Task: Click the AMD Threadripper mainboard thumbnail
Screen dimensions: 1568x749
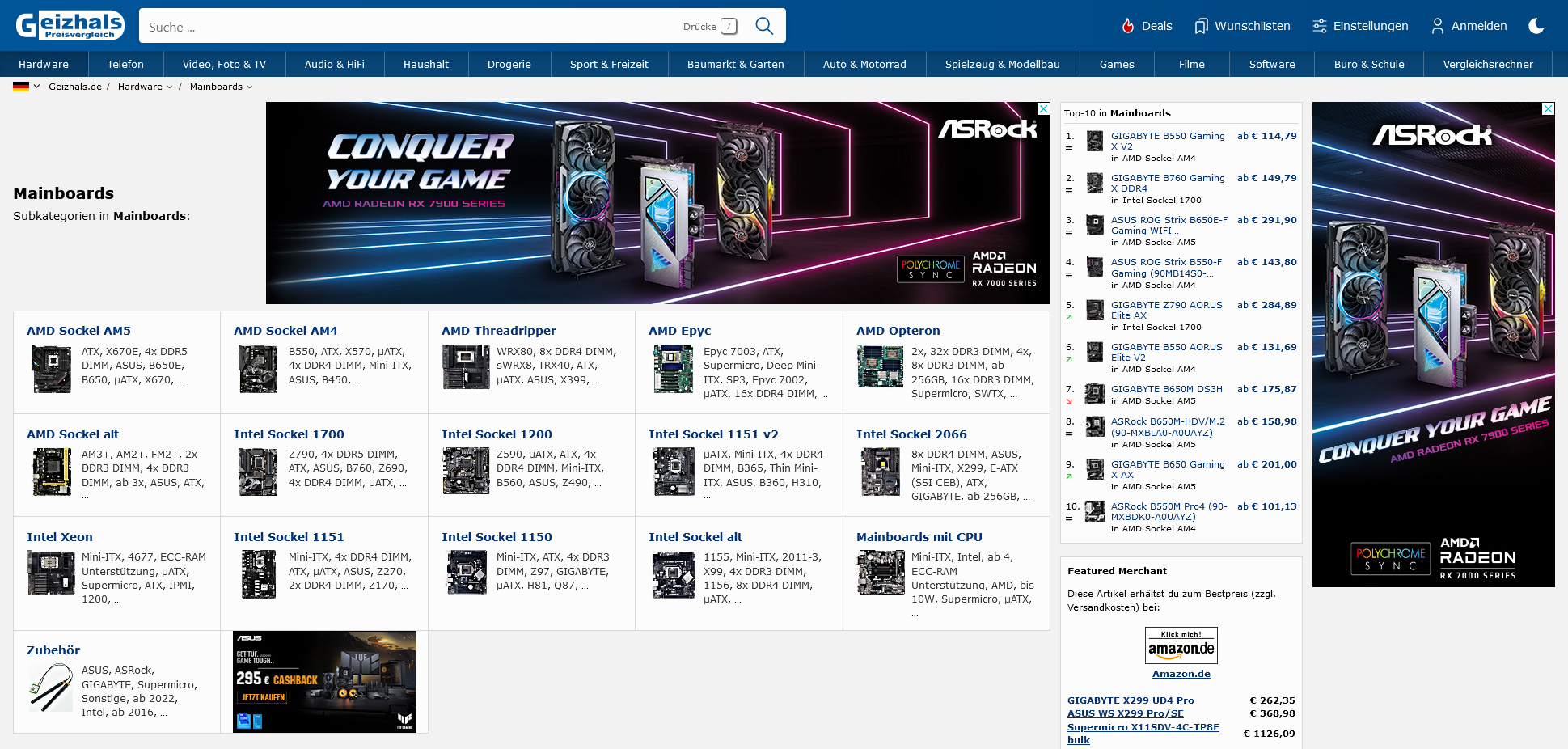Action: [x=466, y=367]
